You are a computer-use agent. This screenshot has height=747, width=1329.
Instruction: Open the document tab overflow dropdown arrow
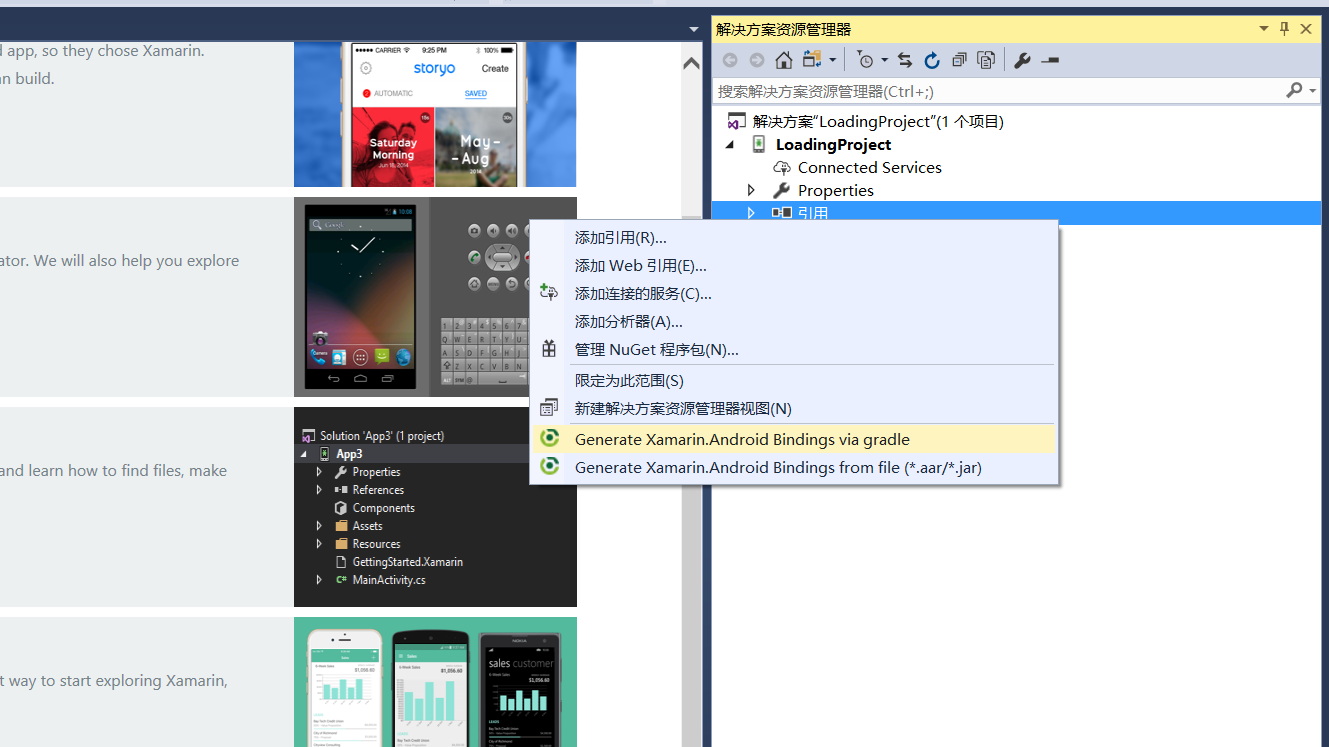694,29
